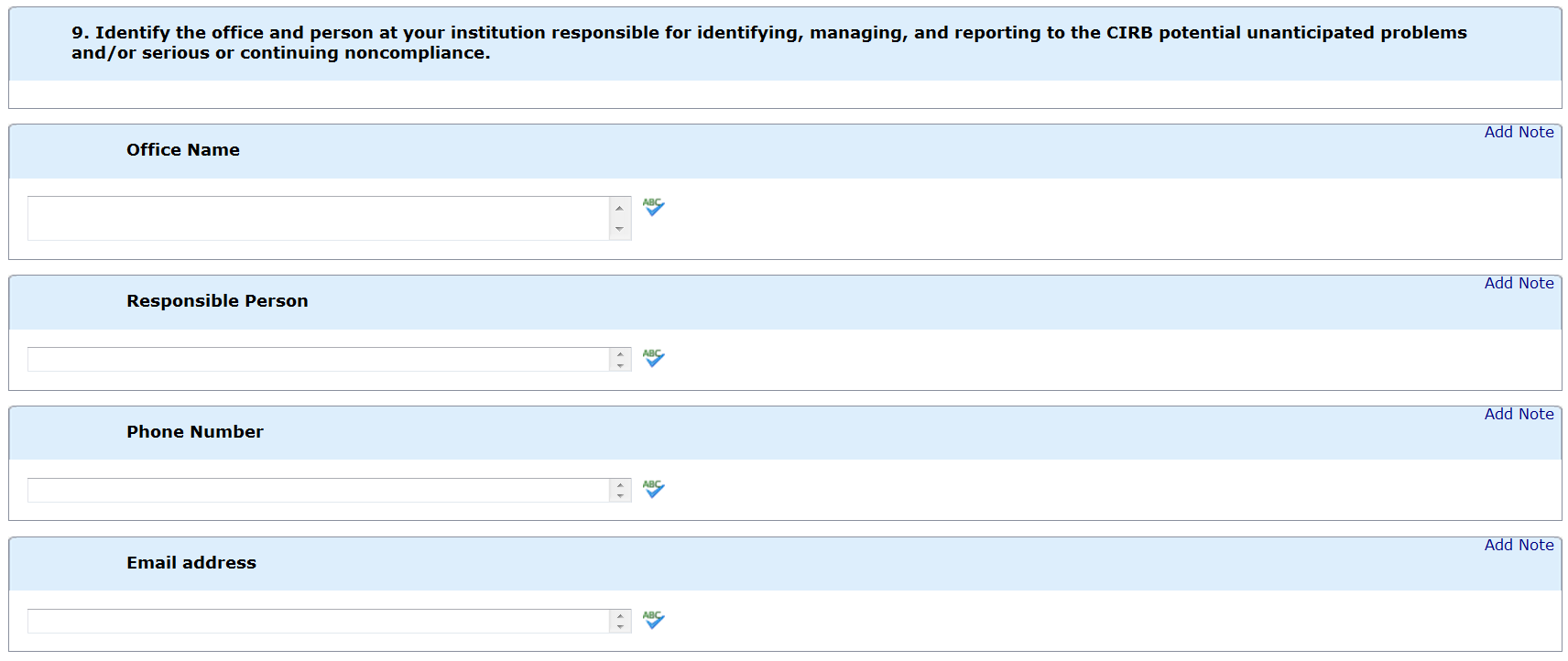
Task: Select the Email address input field
Action: coord(318,621)
